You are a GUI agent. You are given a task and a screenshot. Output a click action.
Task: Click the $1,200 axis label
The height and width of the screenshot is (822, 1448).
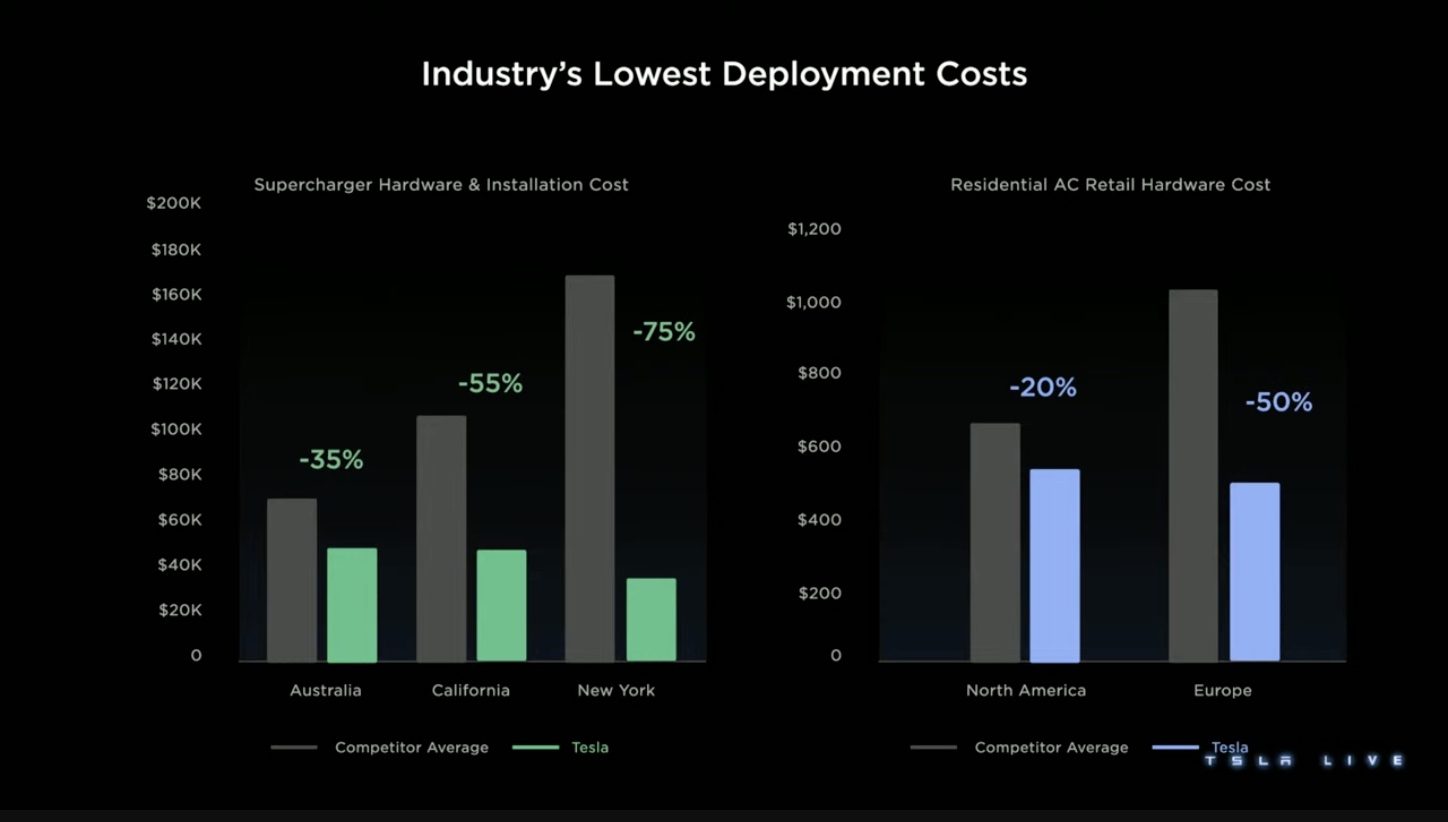(x=814, y=229)
